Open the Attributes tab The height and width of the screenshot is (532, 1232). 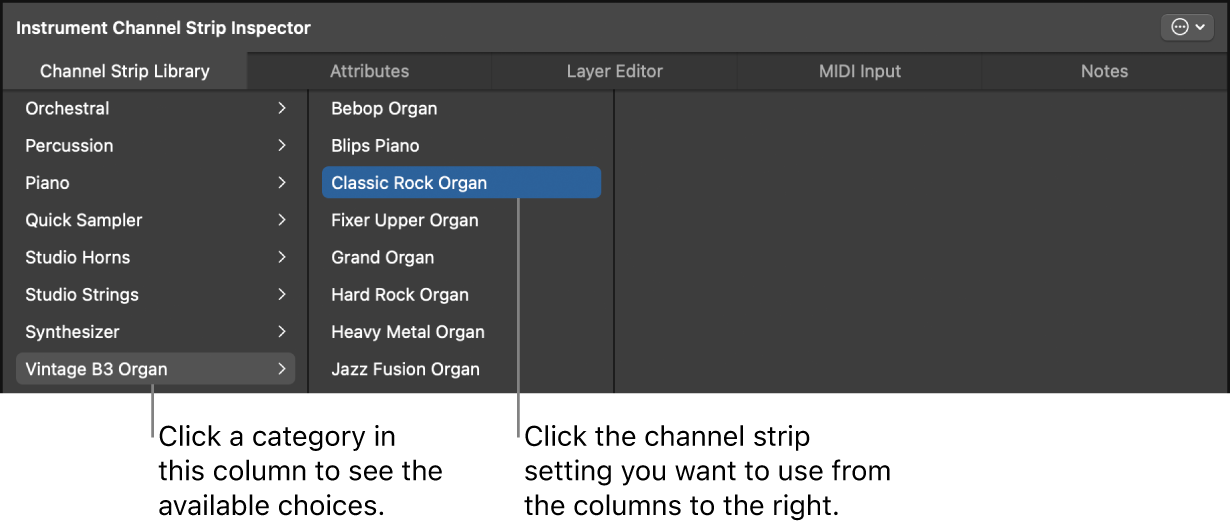tap(370, 71)
